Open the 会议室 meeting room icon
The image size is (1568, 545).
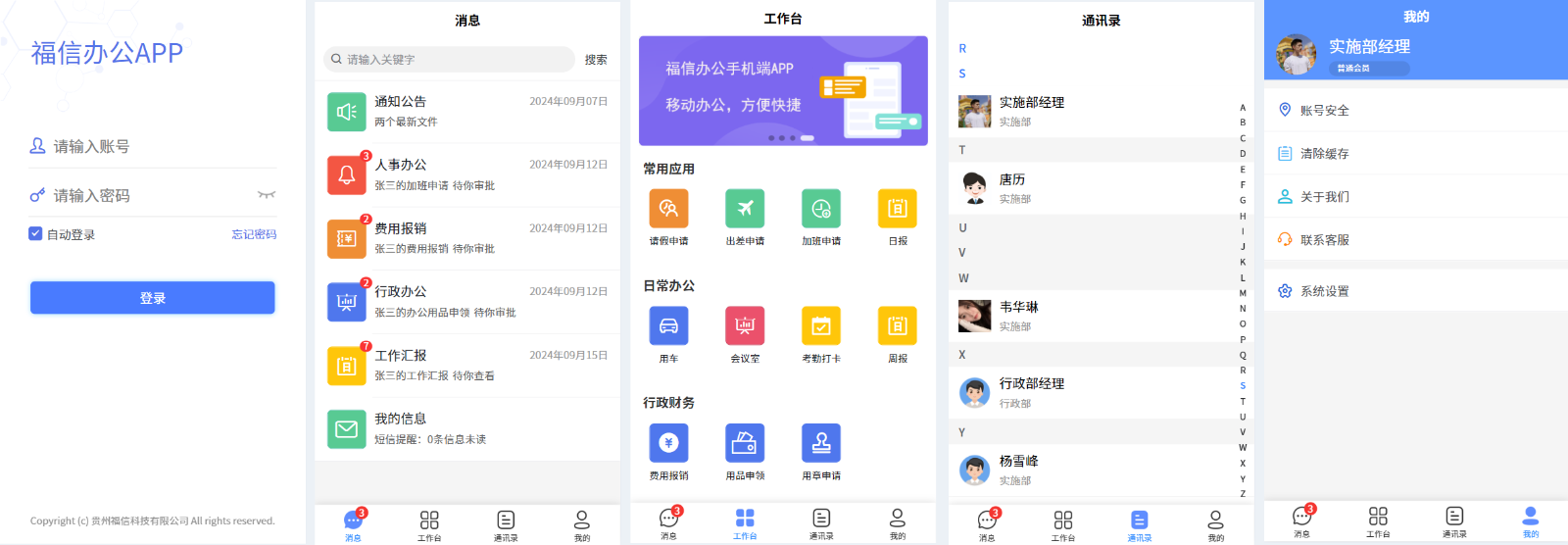tap(745, 325)
